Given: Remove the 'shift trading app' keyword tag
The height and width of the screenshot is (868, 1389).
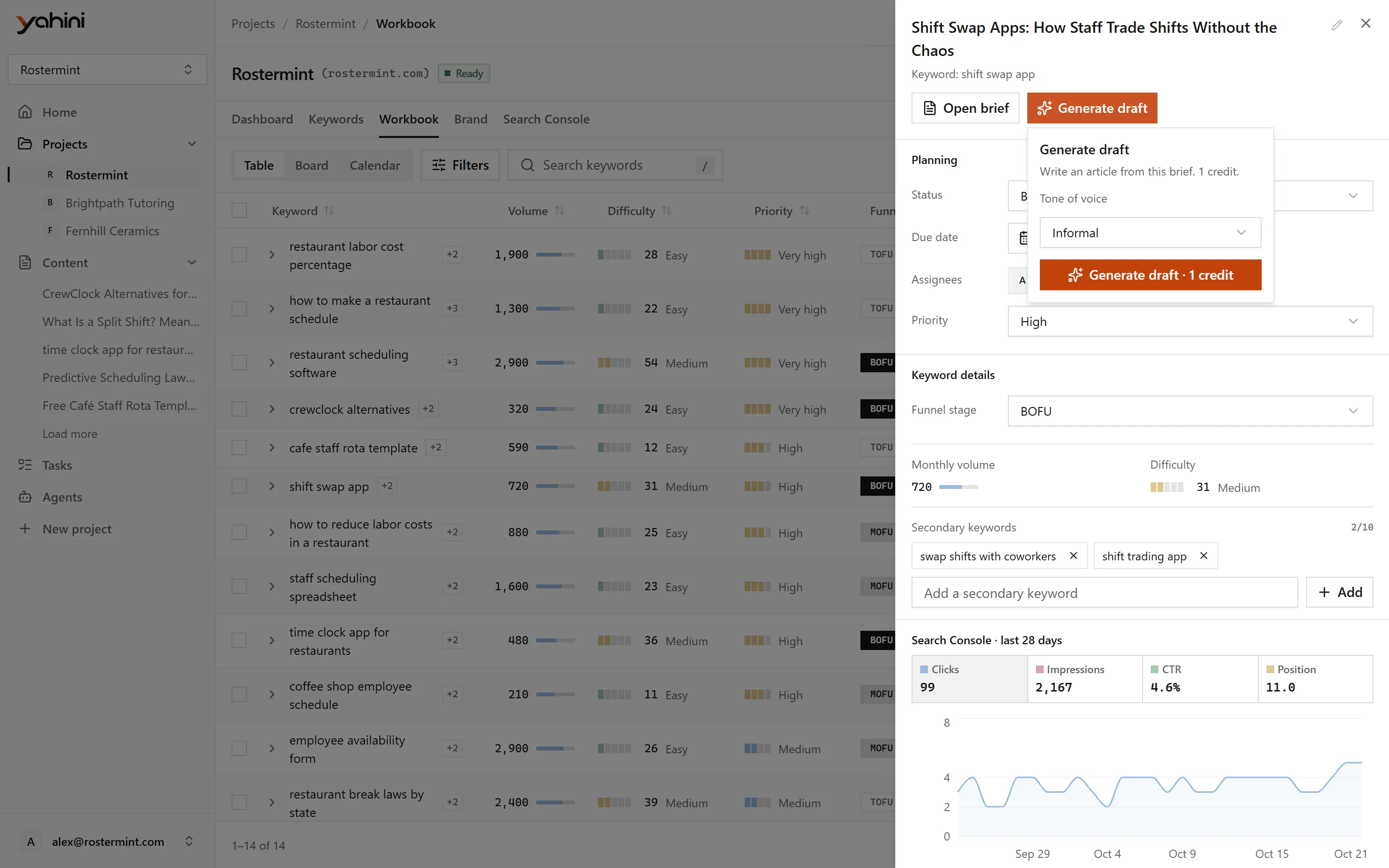Looking at the screenshot, I should coord(1204,556).
